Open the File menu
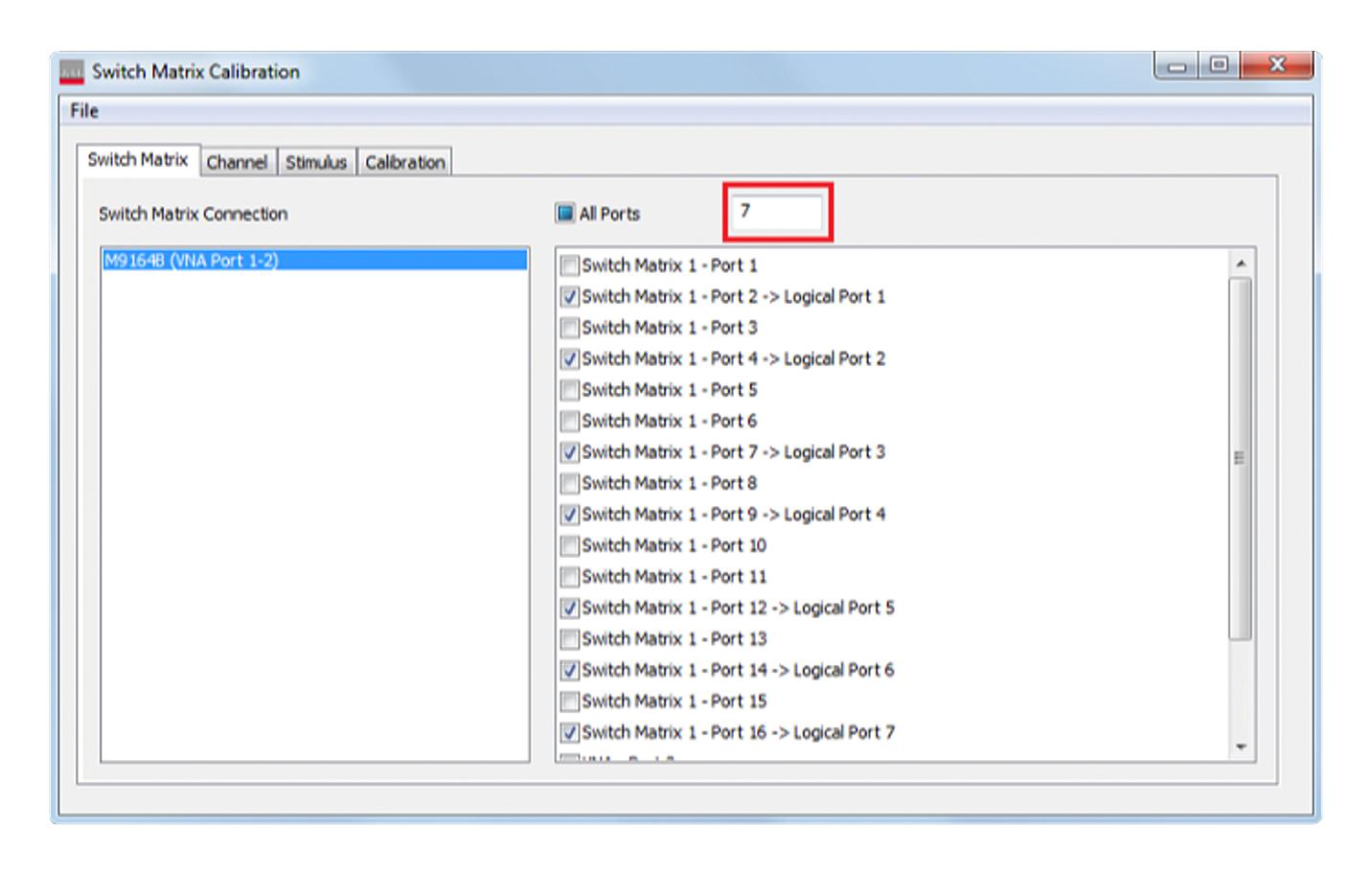 (84, 111)
